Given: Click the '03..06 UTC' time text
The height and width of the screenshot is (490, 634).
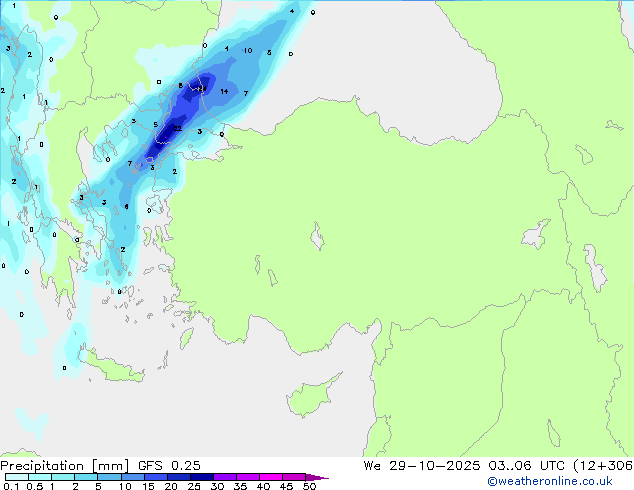Looking at the screenshot, I should [526, 465].
